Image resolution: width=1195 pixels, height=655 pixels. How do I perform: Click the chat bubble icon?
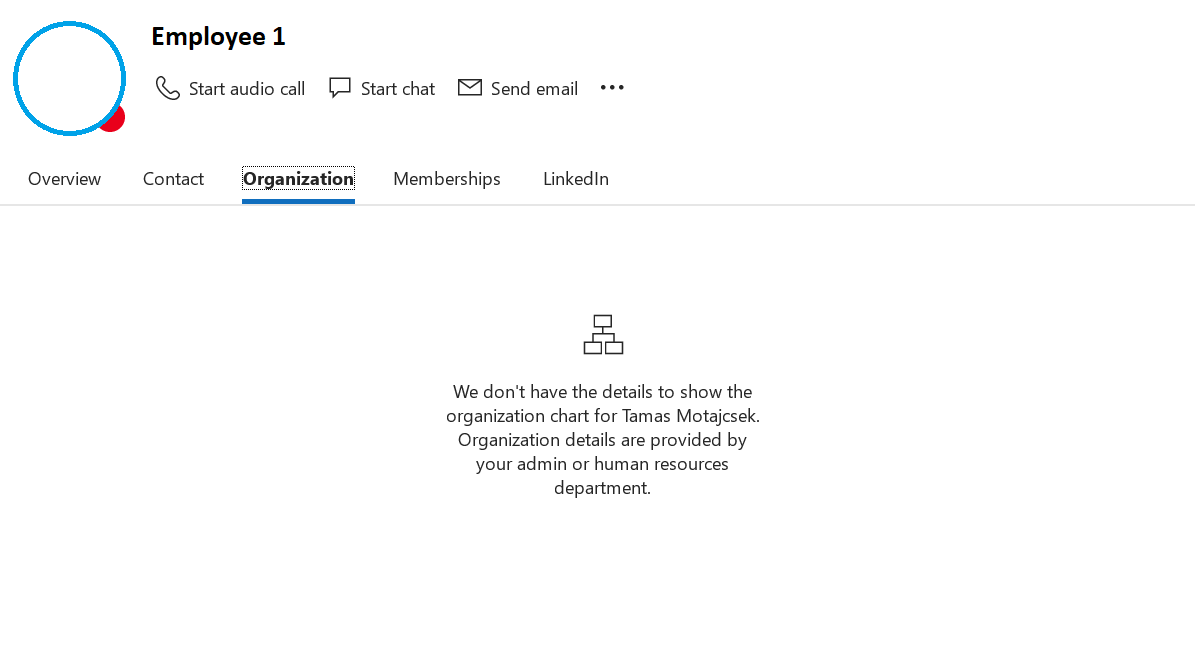pyautogui.click(x=340, y=88)
